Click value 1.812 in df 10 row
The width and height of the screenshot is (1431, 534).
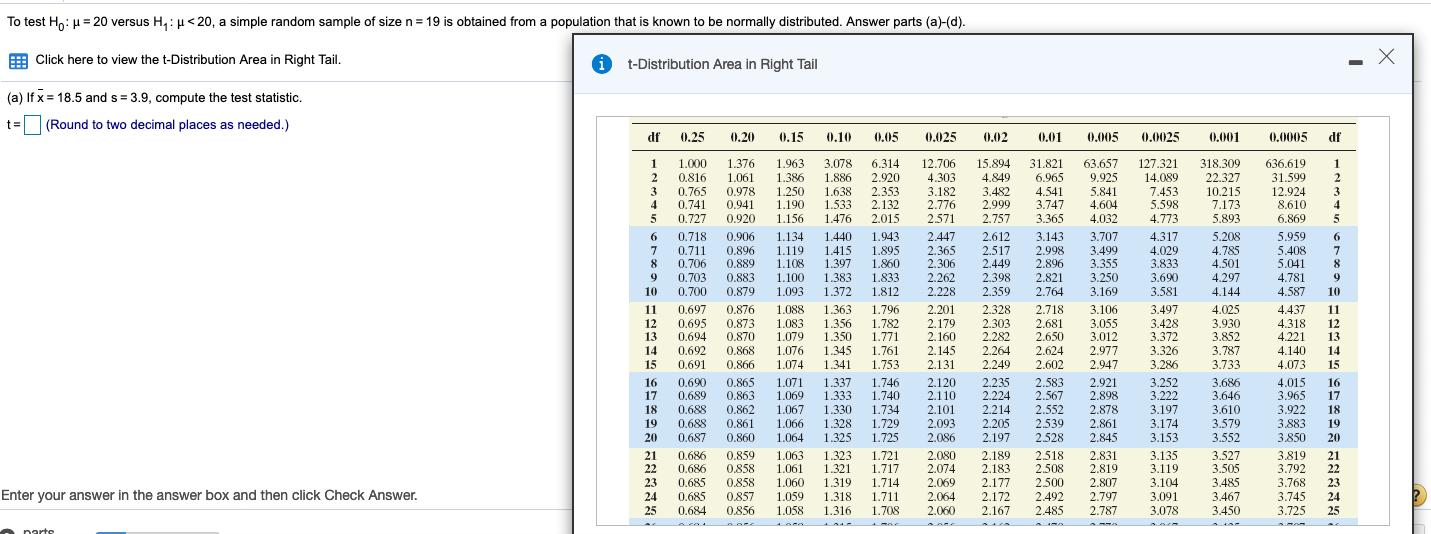click(885, 291)
